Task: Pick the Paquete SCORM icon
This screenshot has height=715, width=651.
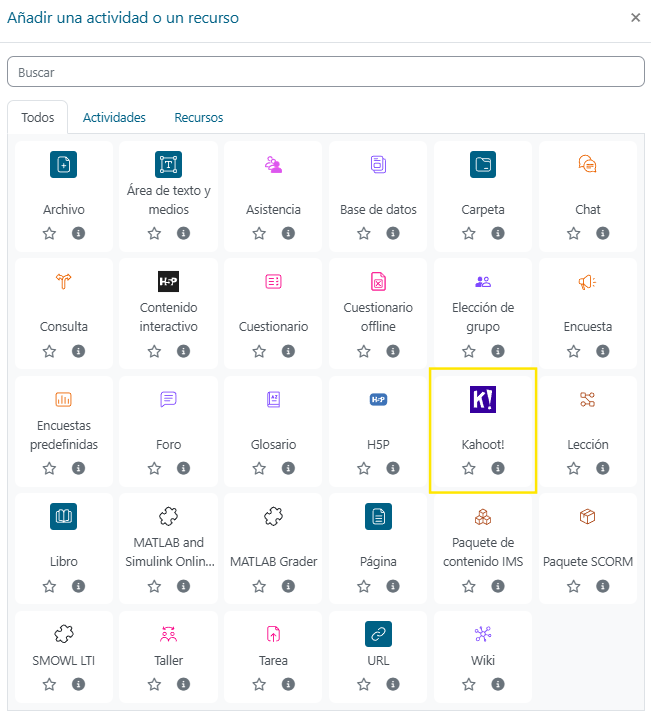Action: click(x=588, y=517)
